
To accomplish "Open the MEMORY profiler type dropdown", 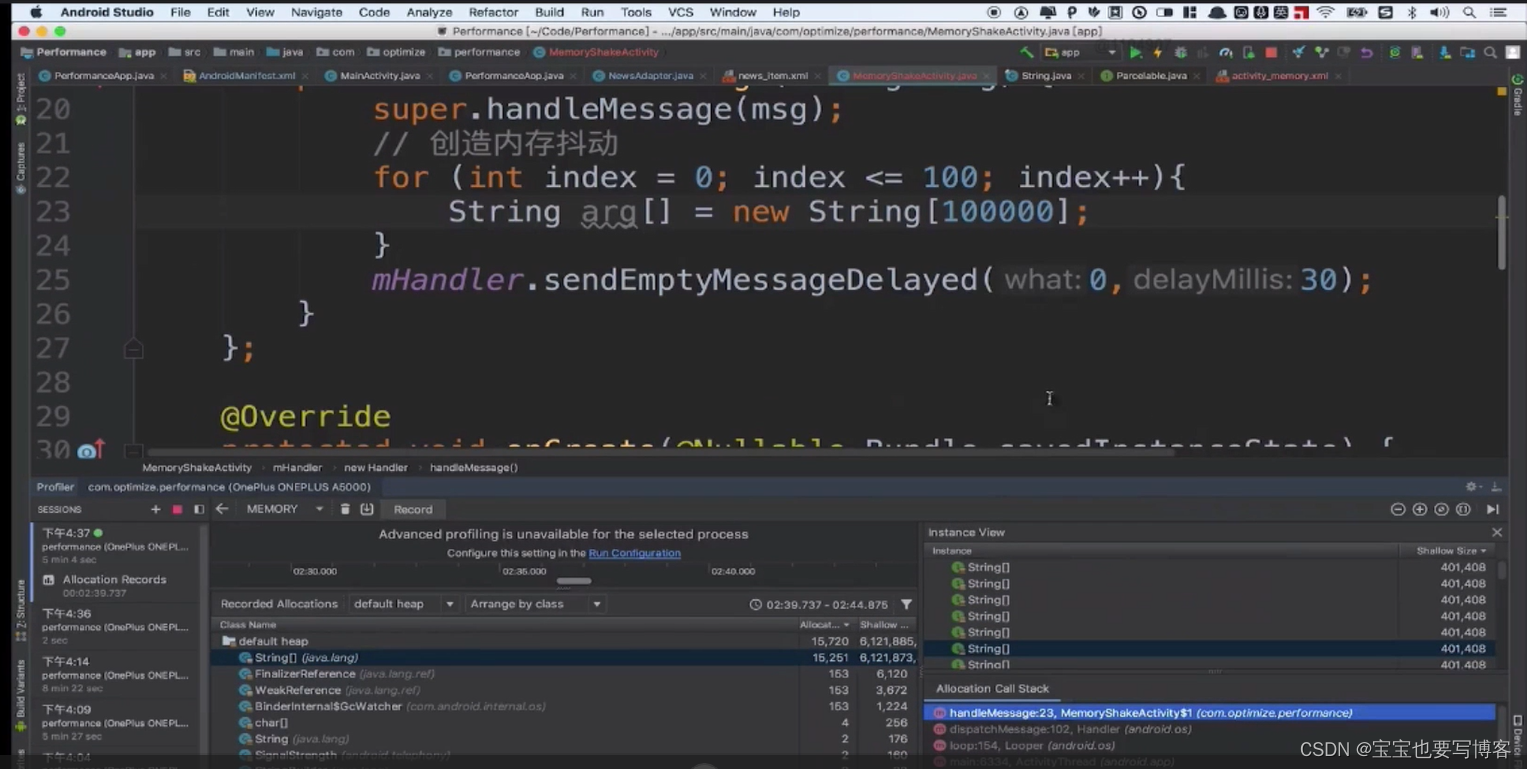I will 285,509.
